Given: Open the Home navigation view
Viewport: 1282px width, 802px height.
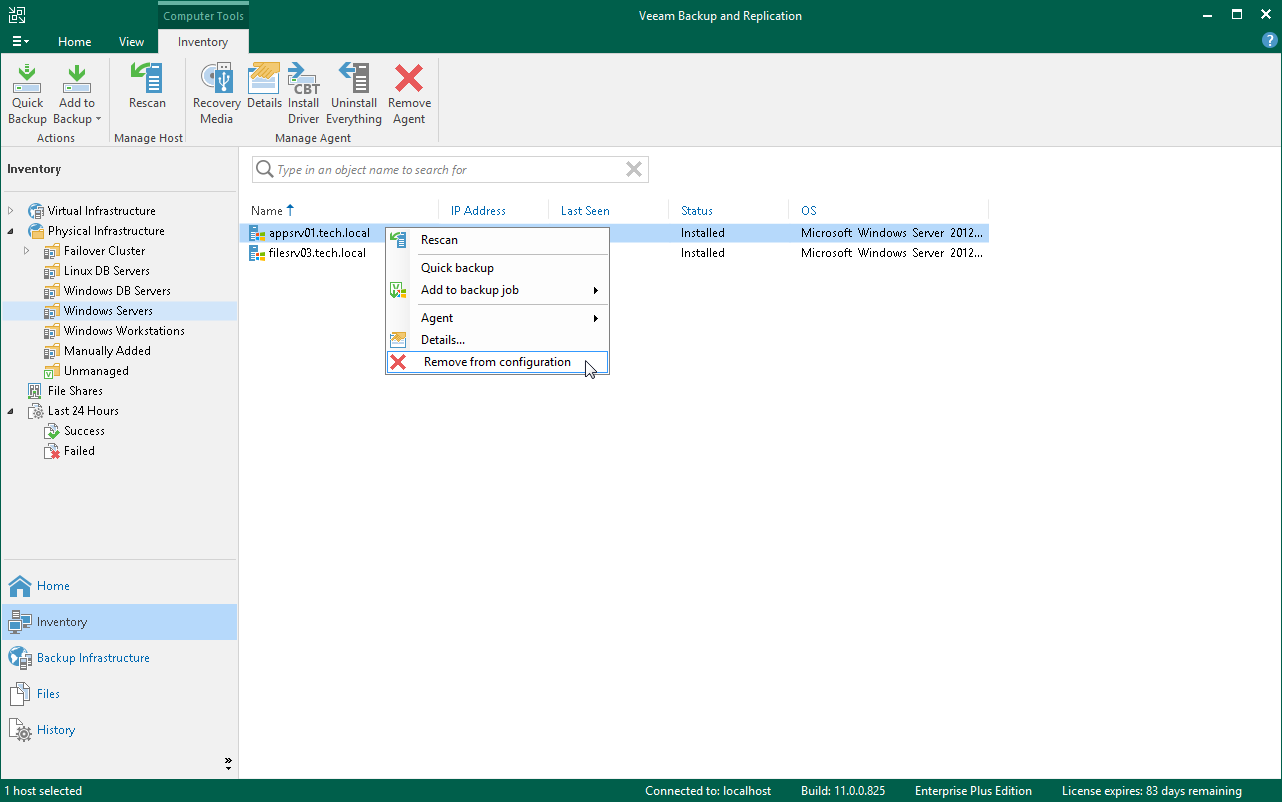Looking at the screenshot, I should click(x=119, y=586).
